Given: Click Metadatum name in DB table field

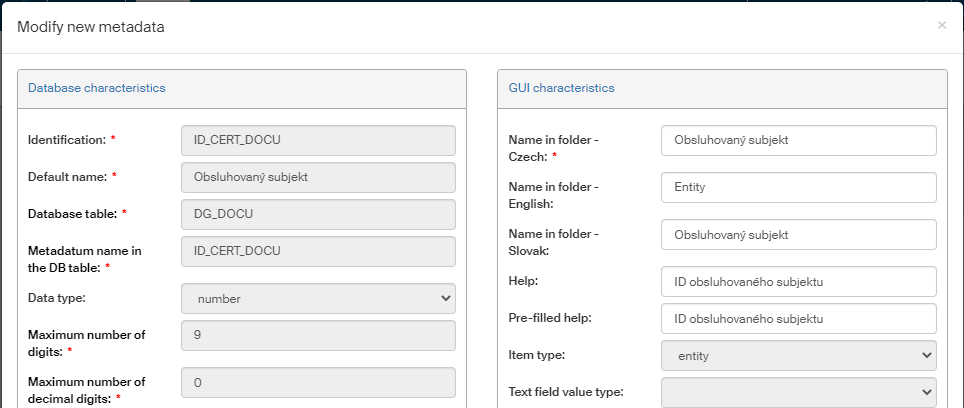Looking at the screenshot, I should click(318, 251).
